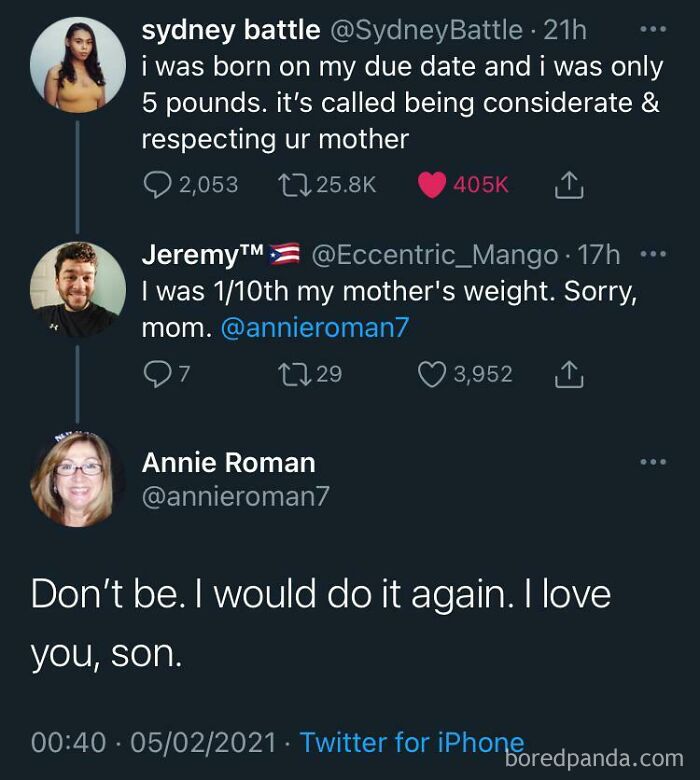
Task: Open the Annie Roman display name profile
Action: click(228, 463)
